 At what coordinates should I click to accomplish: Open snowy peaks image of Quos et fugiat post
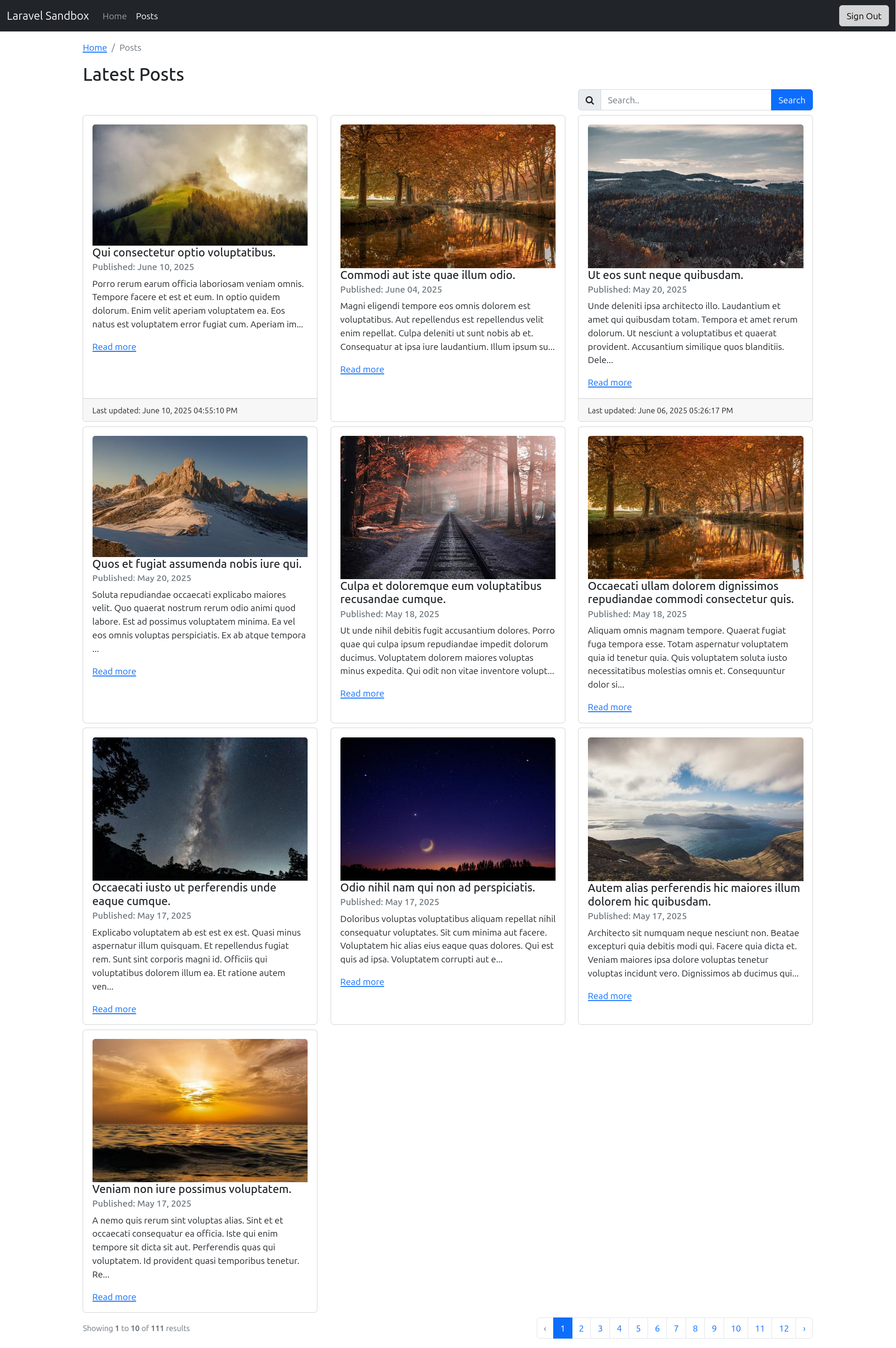200,496
